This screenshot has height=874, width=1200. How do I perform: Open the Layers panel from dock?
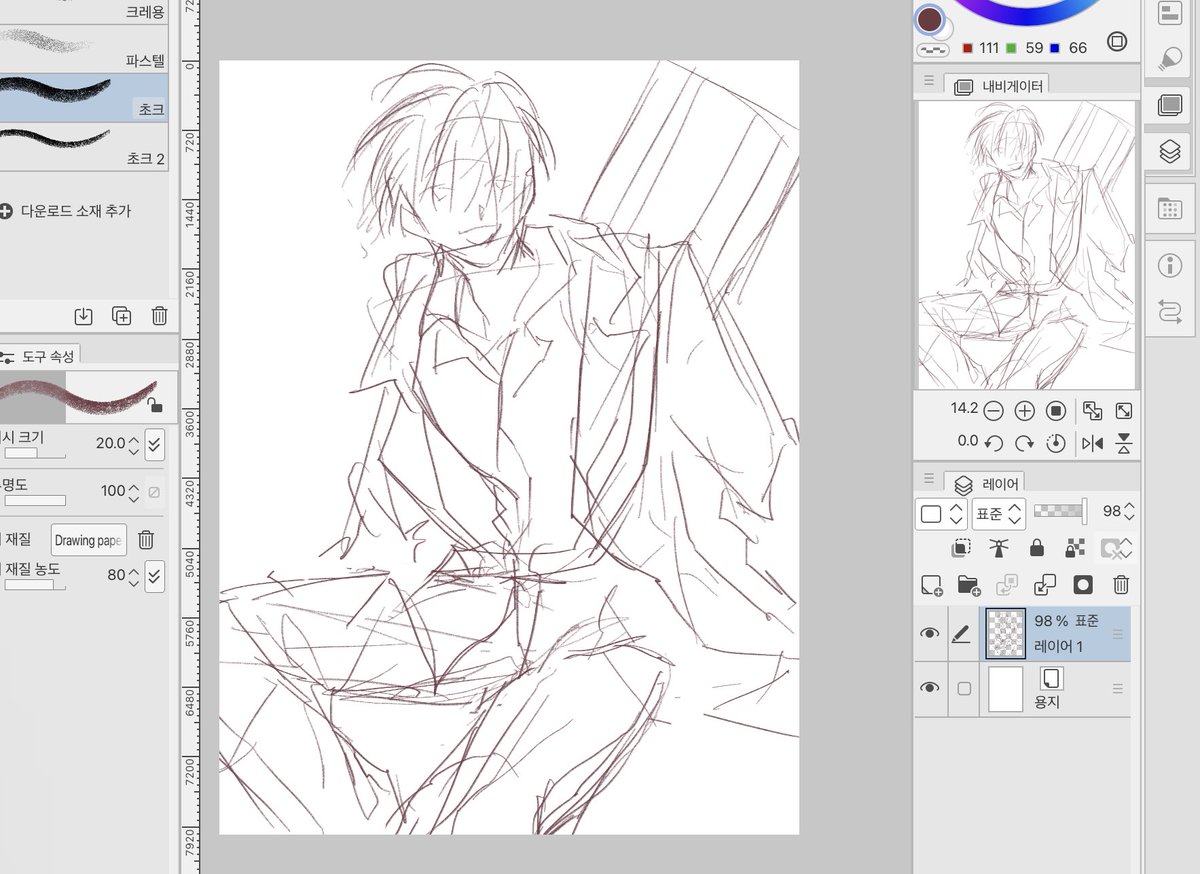(x=1169, y=151)
